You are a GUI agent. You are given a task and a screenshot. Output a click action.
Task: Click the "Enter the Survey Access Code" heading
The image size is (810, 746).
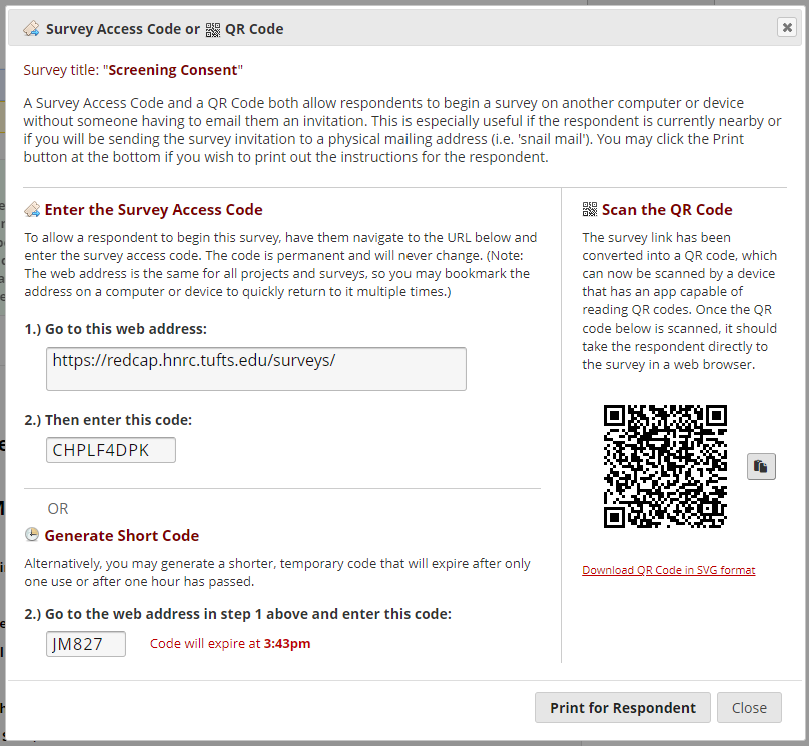coord(153,210)
